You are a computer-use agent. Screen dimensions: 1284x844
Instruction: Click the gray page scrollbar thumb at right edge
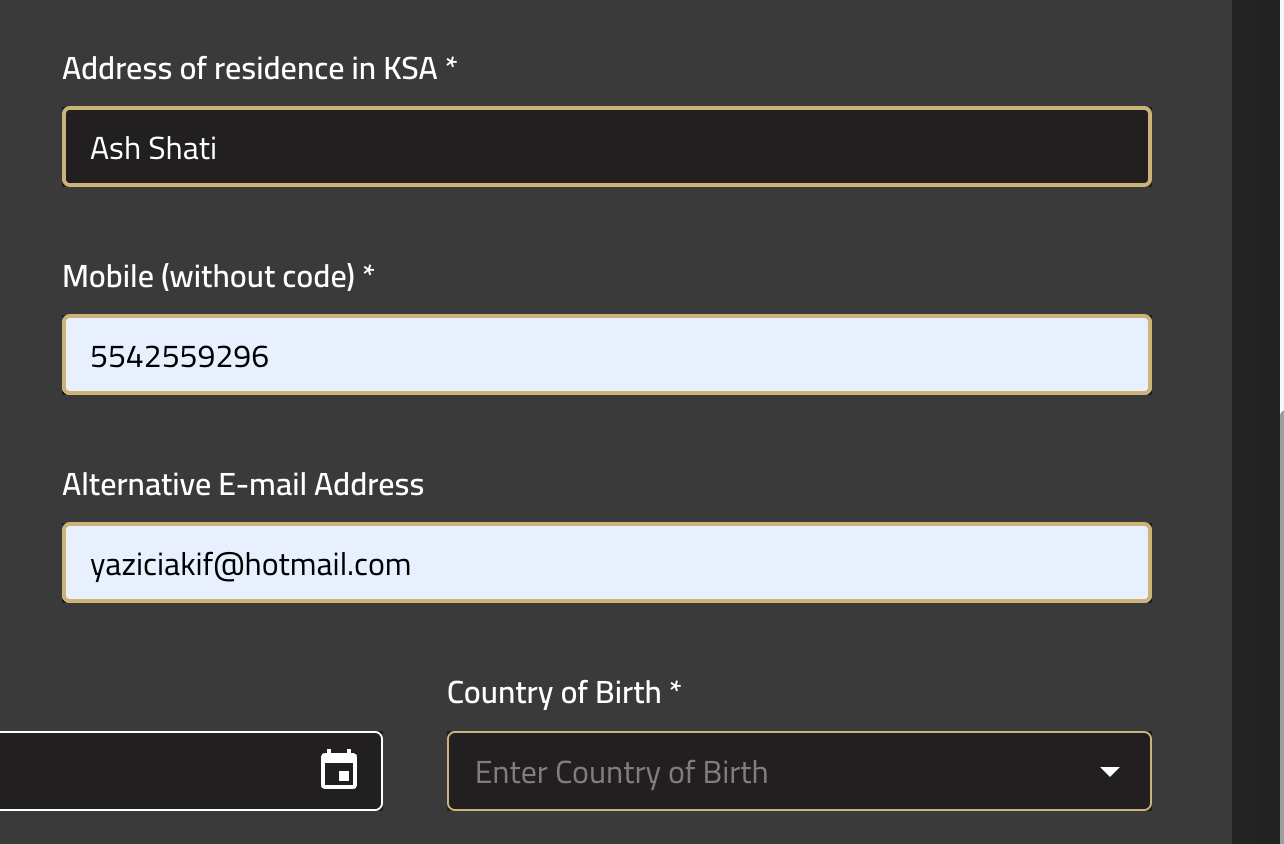tap(1281, 626)
